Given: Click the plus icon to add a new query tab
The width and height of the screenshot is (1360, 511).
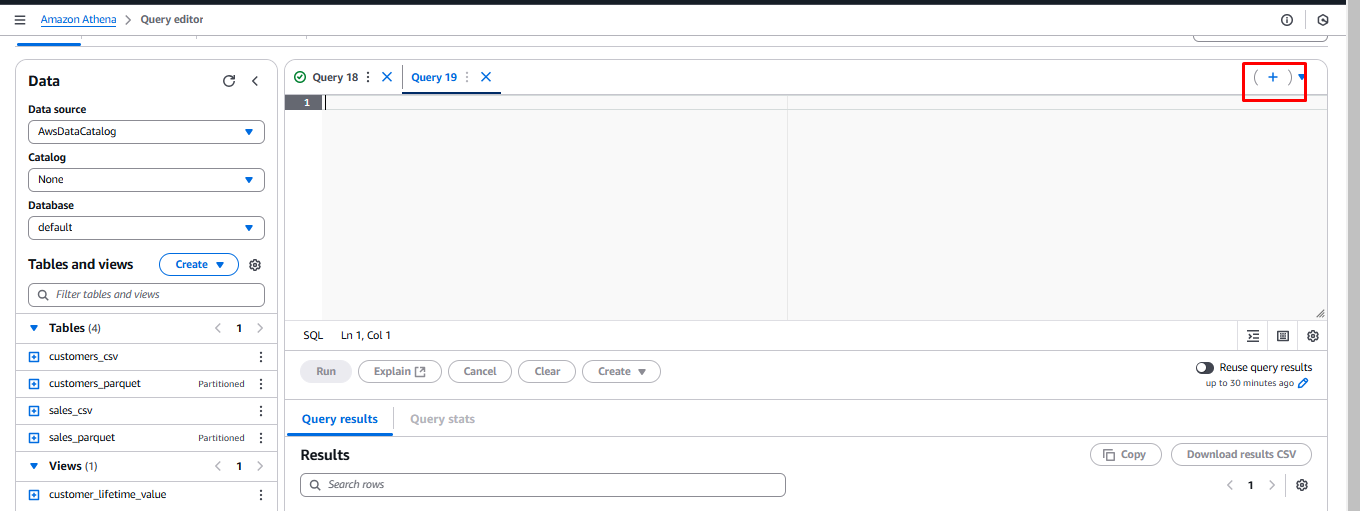Looking at the screenshot, I should tap(1273, 78).
